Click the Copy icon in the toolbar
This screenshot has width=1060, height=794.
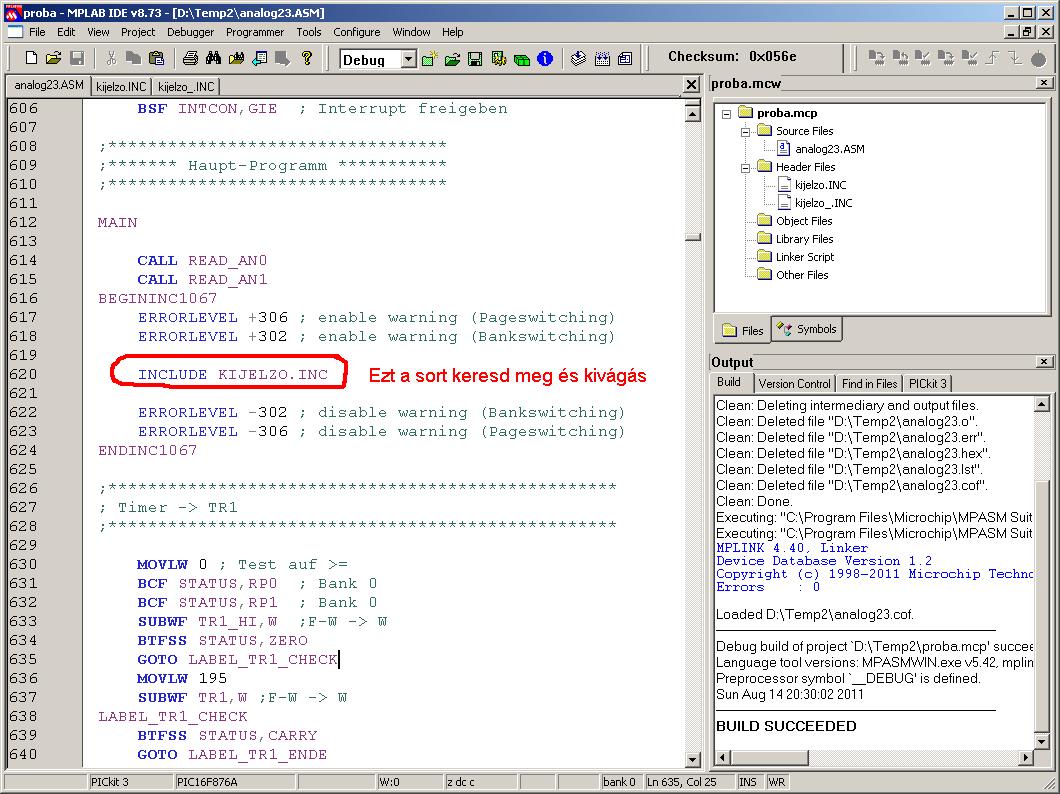(133, 58)
